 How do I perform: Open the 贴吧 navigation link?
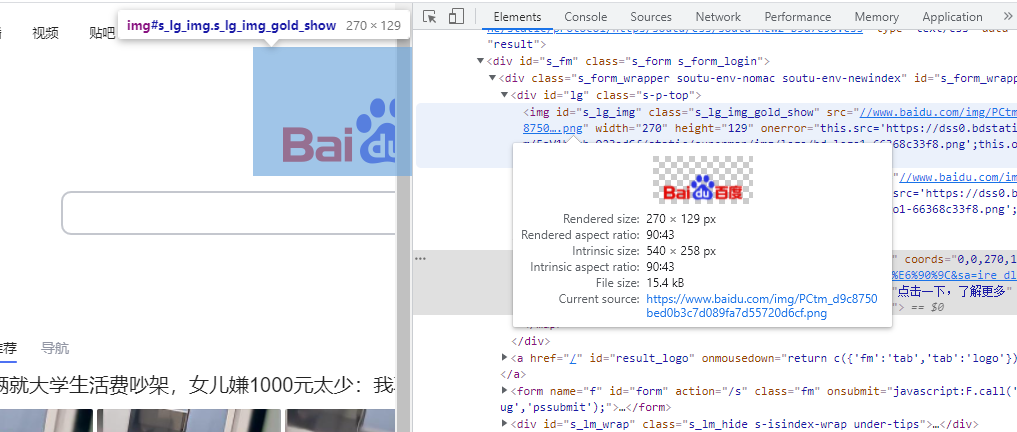(x=102, y=33)
